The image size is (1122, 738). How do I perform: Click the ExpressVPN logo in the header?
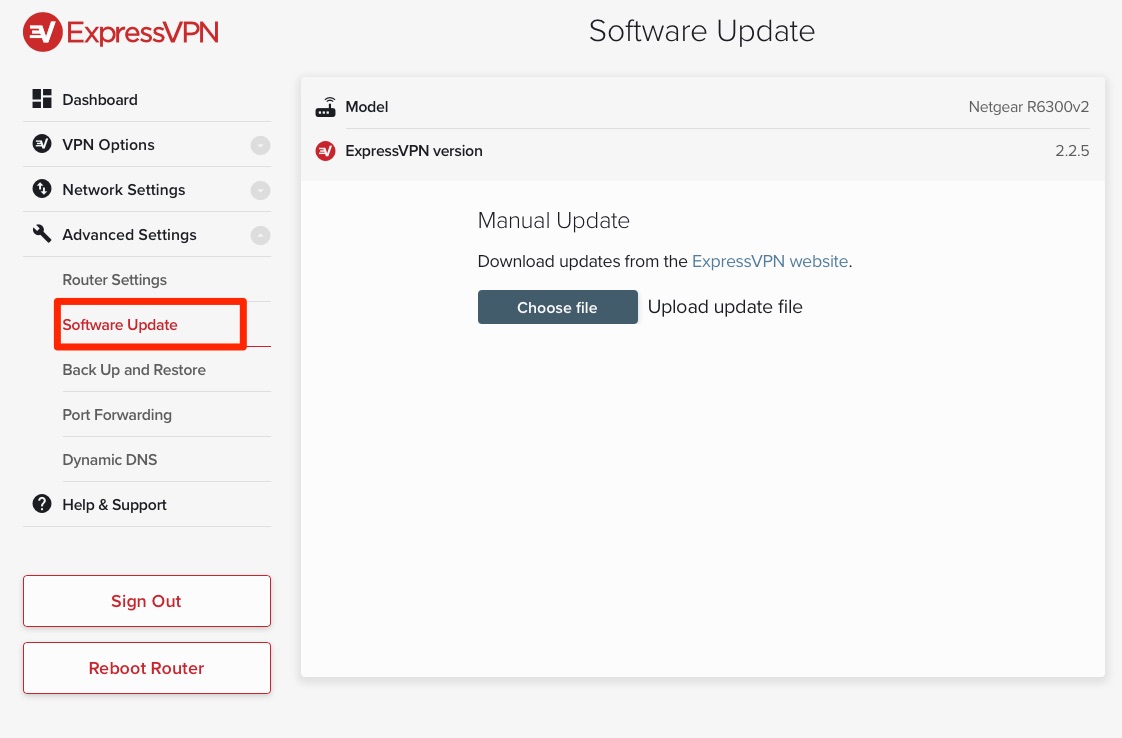click(119, 31)
